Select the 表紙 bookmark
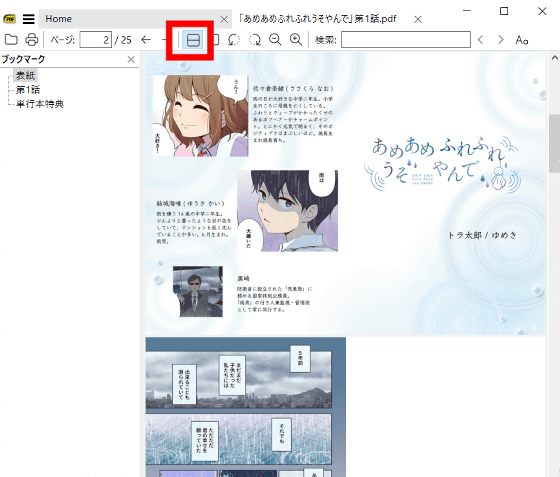 pos(25,75)
